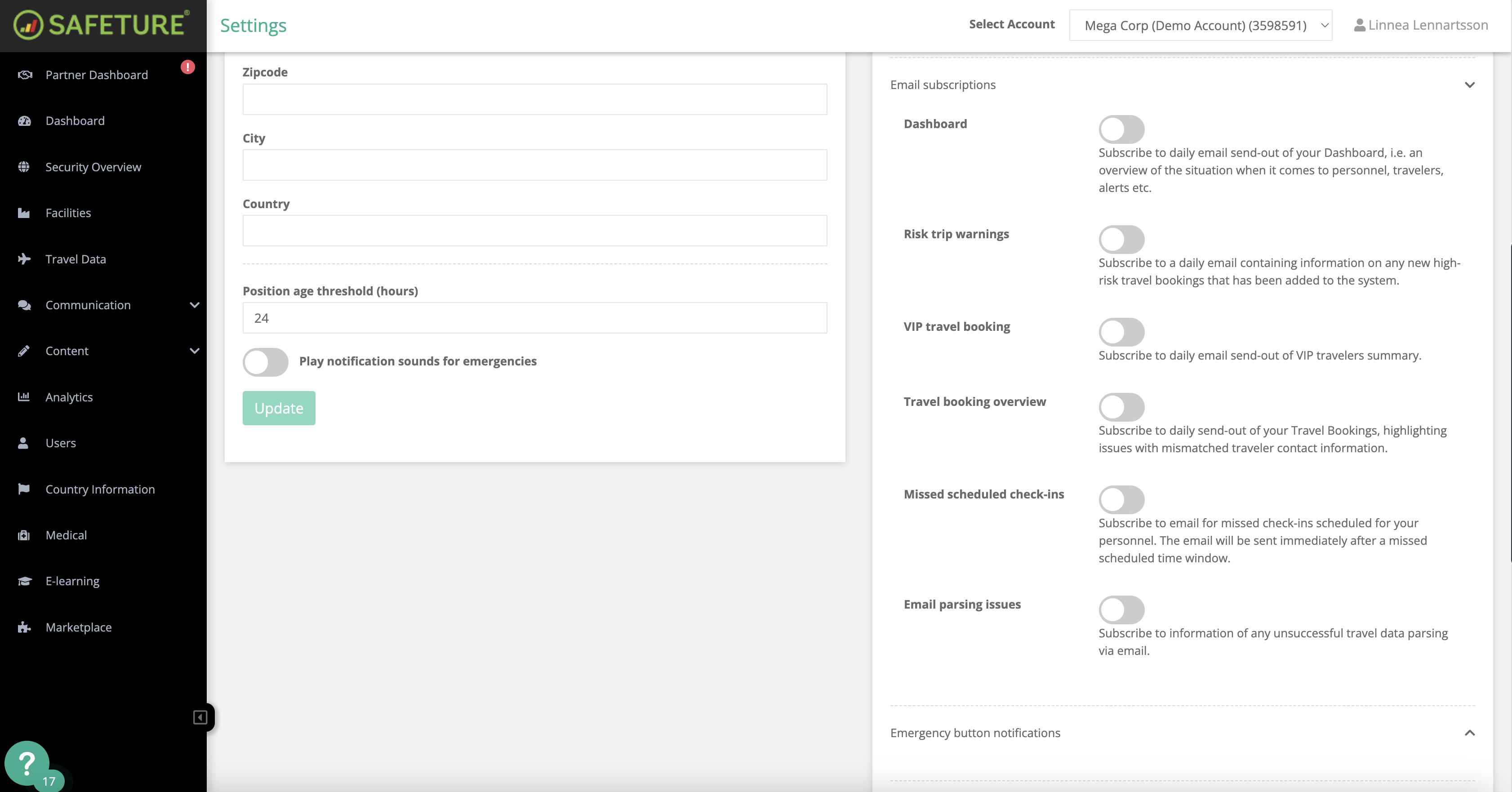Click the Partner Dashboard handshake icon
Image resolution: width=1512 pixels, height=792 pixels.
coord(24,75)
